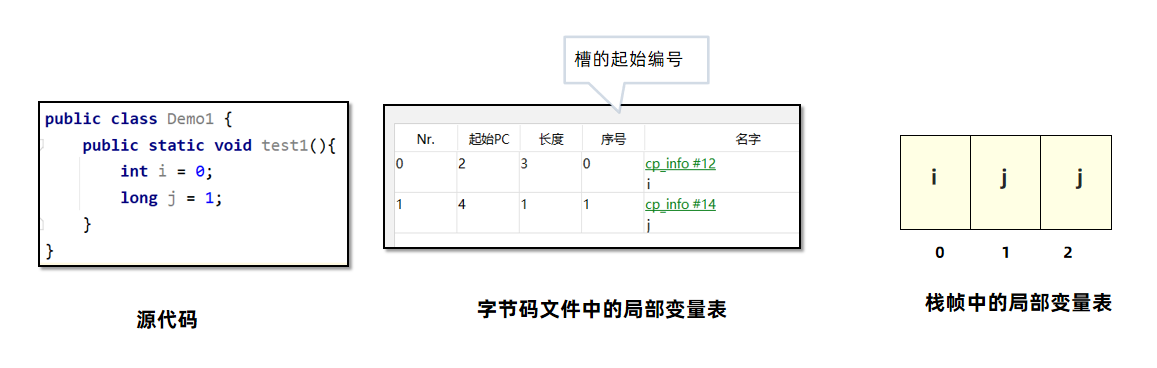Select the 名字 column header
The height and width of the screenshot is (368, 1157).
point(747,139)
